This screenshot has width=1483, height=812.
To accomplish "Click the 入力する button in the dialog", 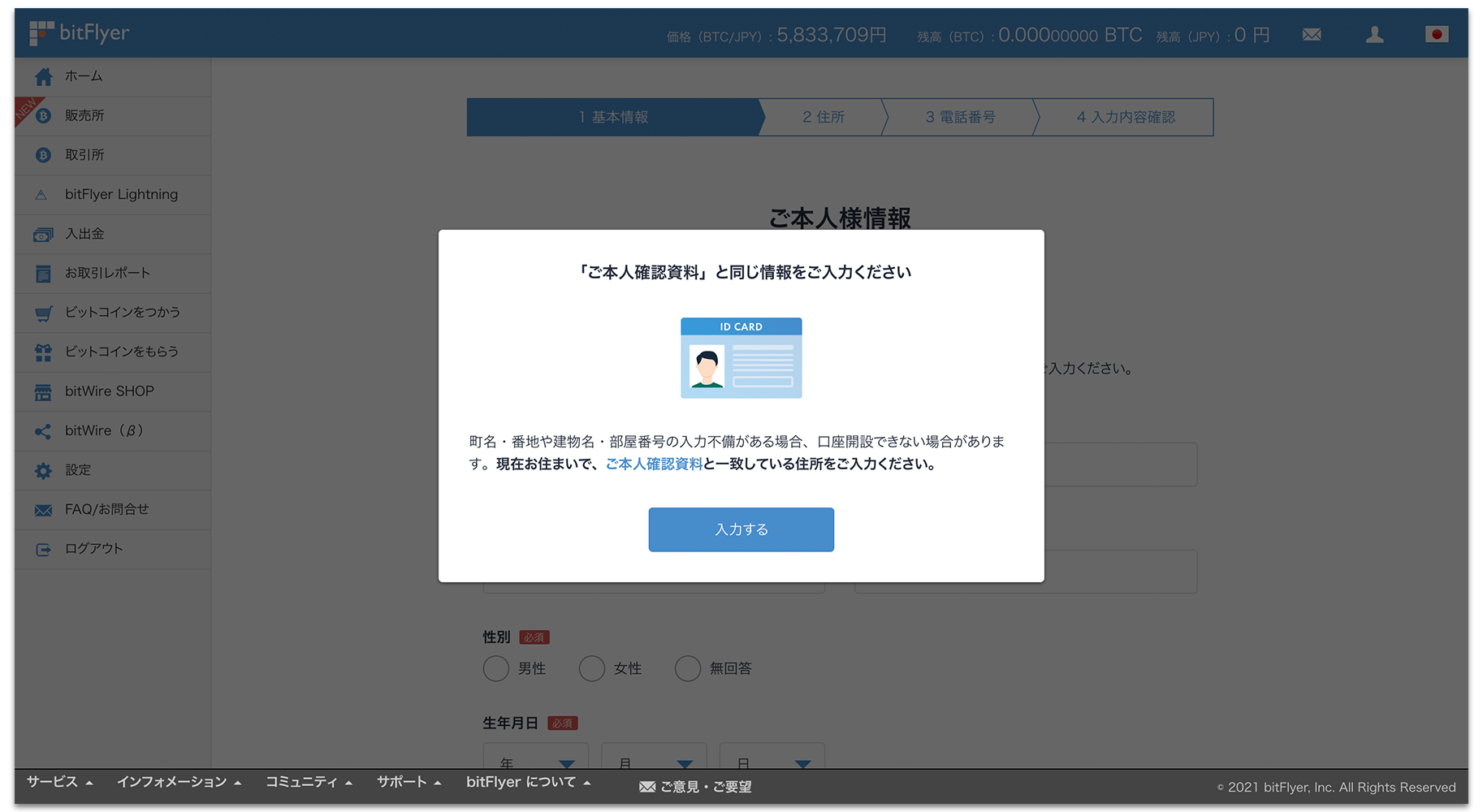I will click(740, 529).
